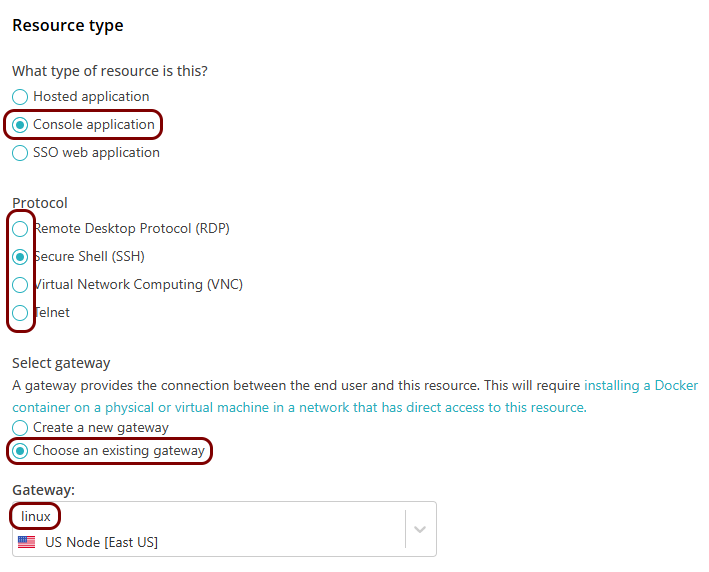This screenshot has height=572, width=709.
Task: Choose the Secure Shell (SSH) protocol
Action: pyautogui.click(x=20, y=257)
